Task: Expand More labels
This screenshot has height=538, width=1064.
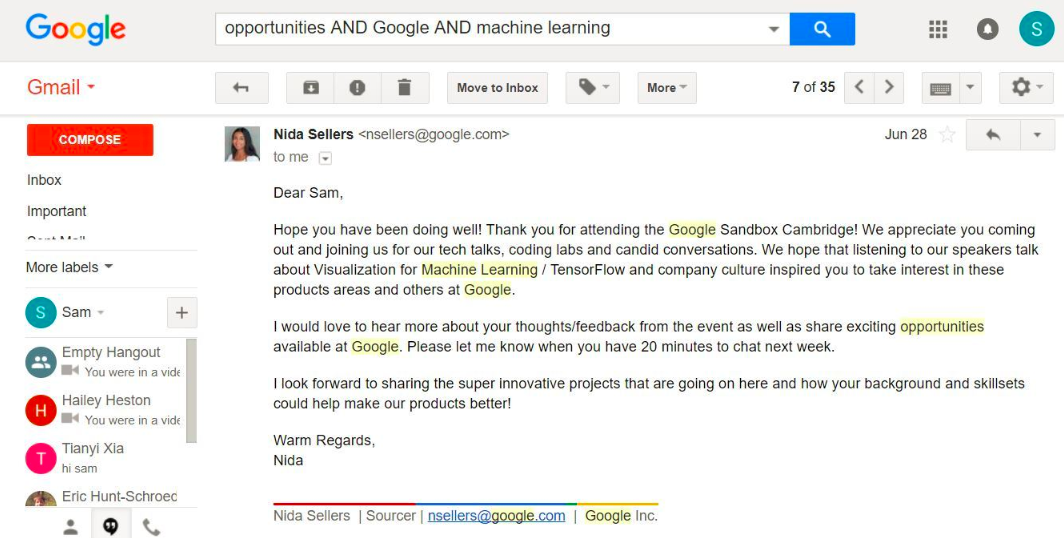Action: (69, 267)
